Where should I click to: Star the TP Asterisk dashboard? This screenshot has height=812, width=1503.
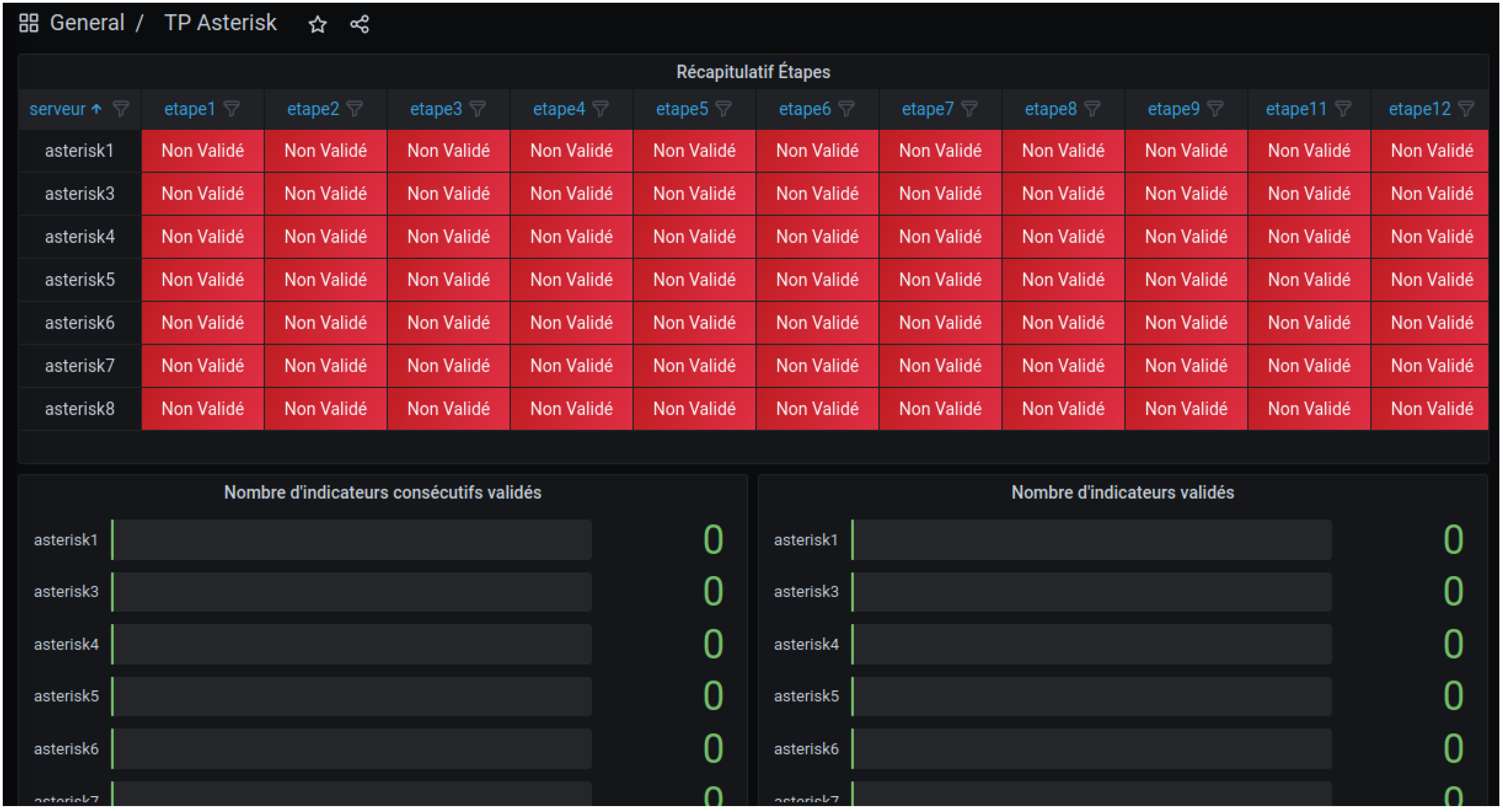(x=317, y=25)
